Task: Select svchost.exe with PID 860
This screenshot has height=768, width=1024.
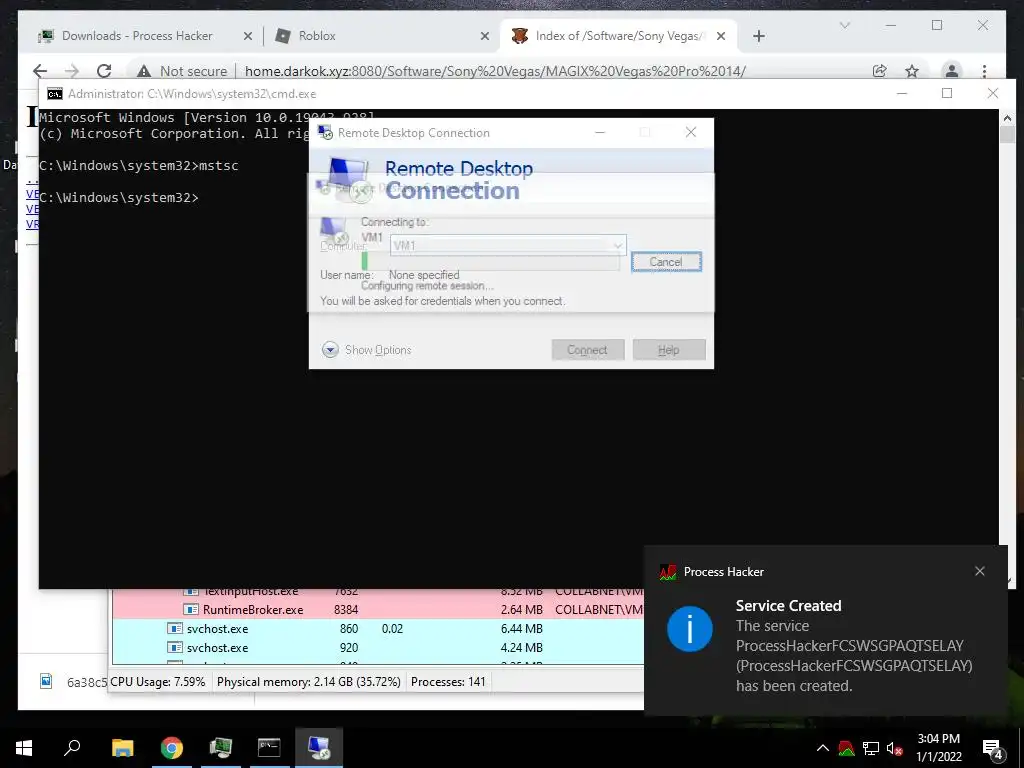Action: pyautogui.click(x=377, y=629)
